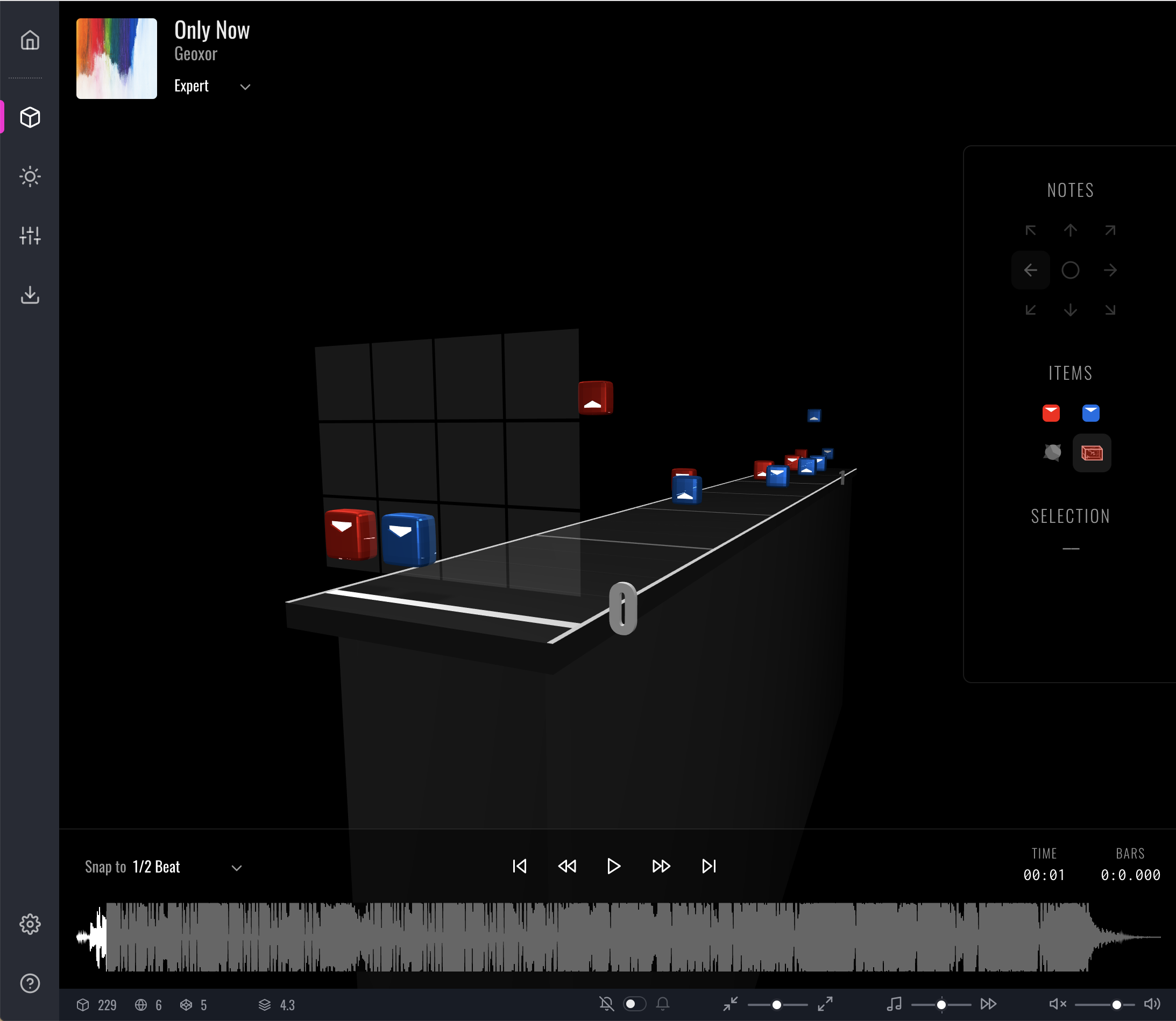Select right note direction arrow

coord(1110,270)
